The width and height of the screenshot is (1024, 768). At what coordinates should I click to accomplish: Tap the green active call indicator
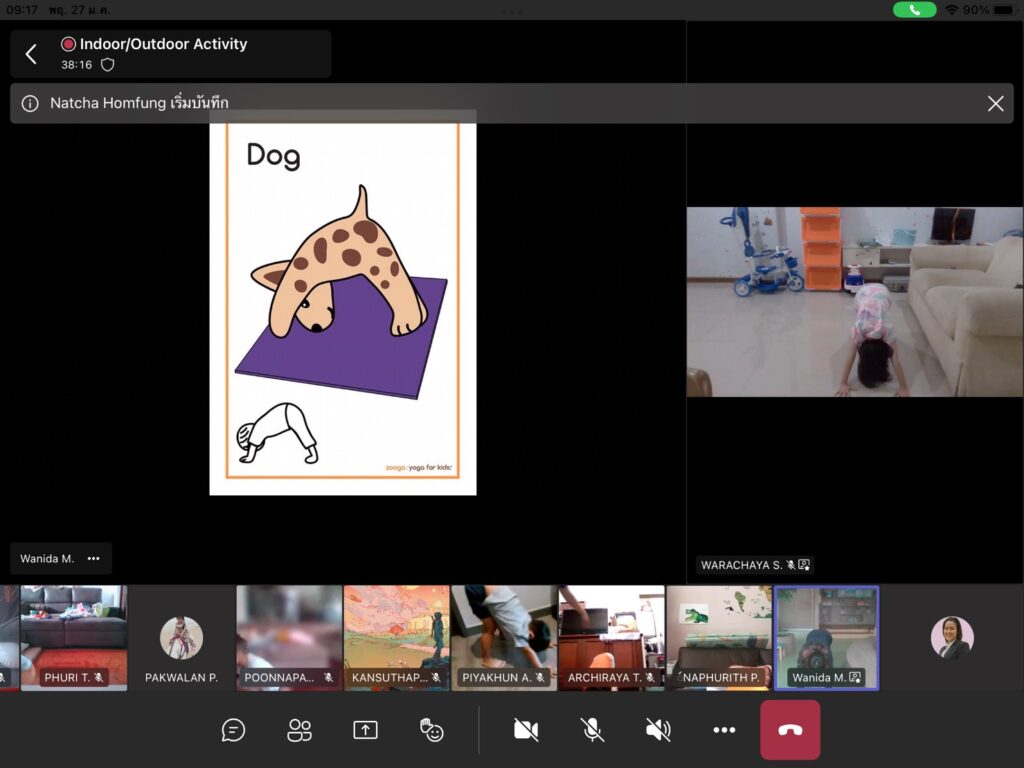[x=915, y=9]
